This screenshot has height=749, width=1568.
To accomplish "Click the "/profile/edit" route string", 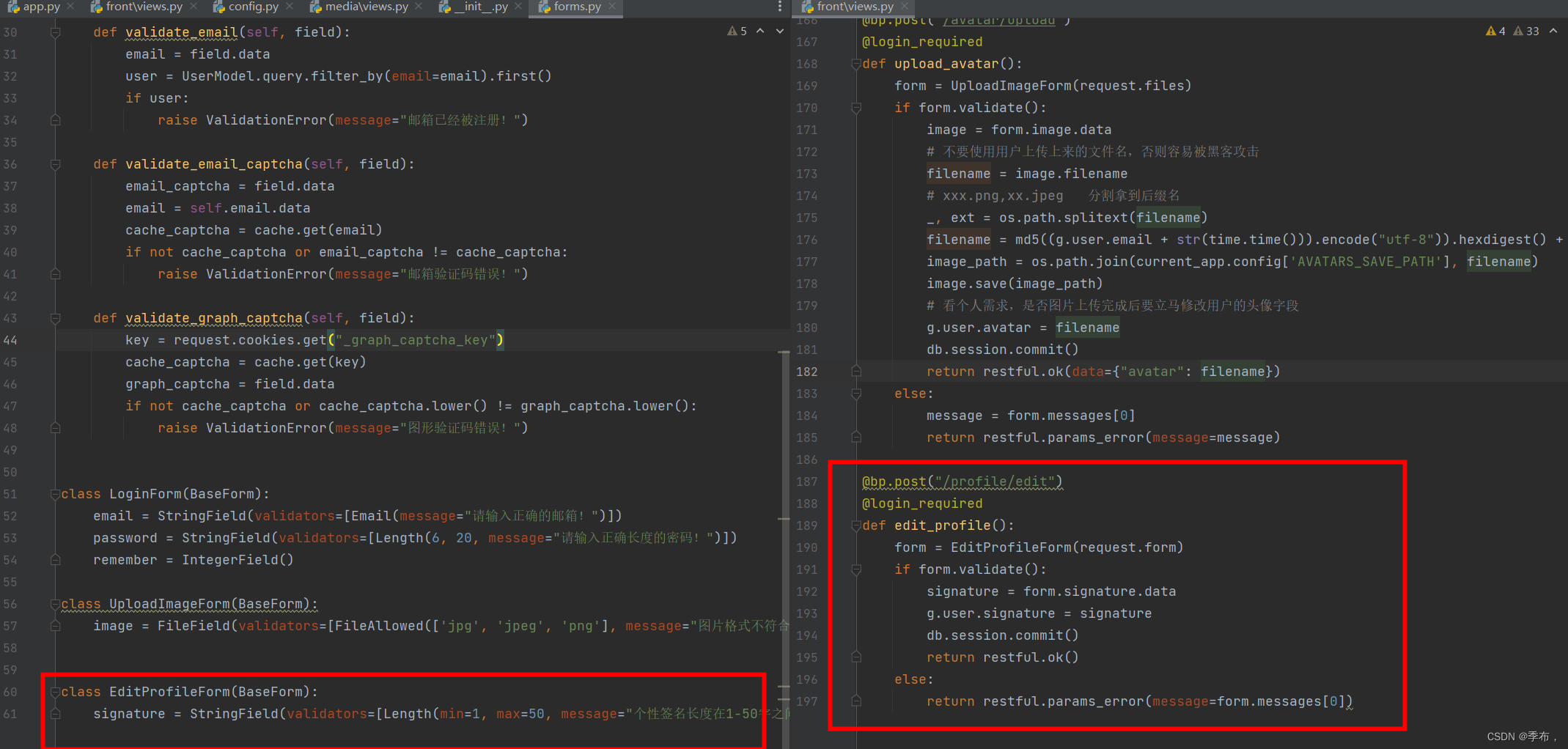I will 995,481.
